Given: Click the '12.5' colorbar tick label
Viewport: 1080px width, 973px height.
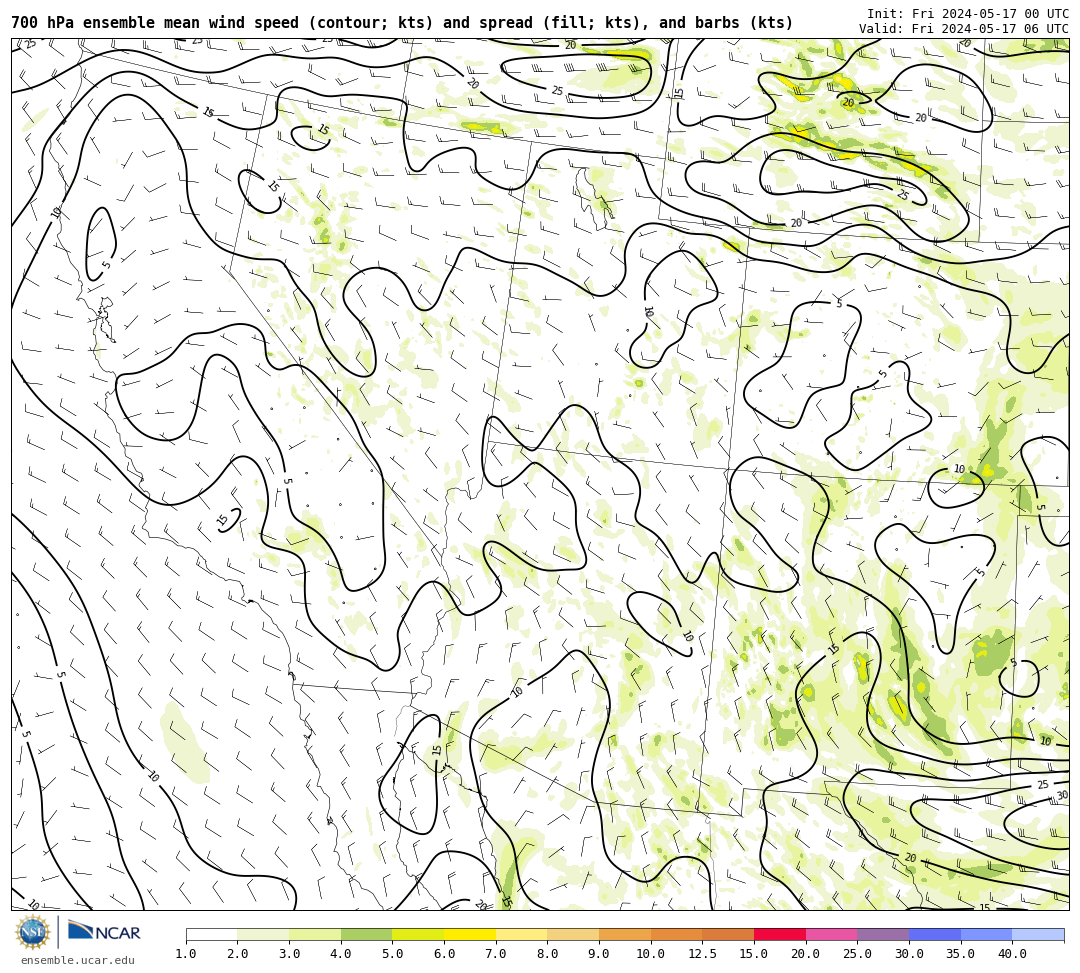Looking at the screenshot, I should 703,954.
